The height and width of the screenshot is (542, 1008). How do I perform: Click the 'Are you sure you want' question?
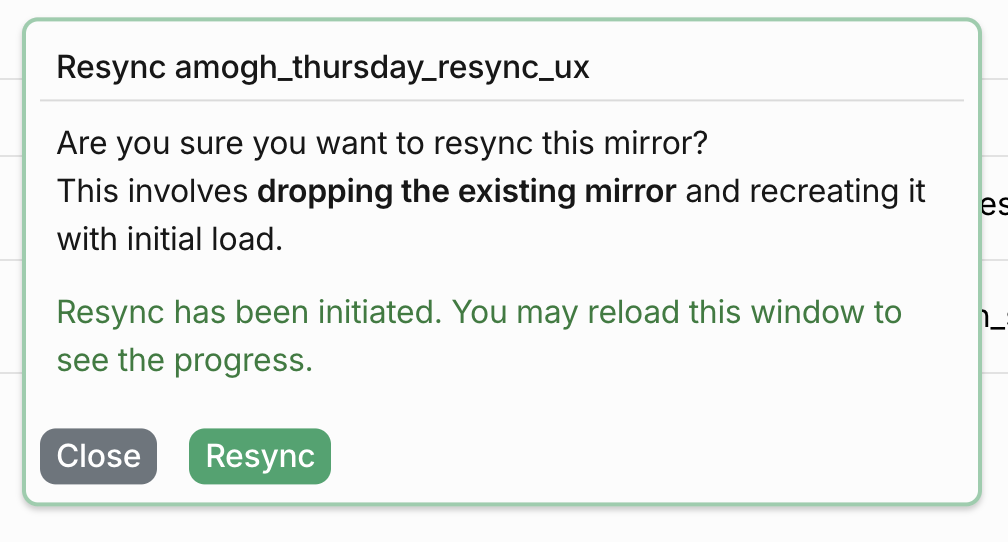382,143
